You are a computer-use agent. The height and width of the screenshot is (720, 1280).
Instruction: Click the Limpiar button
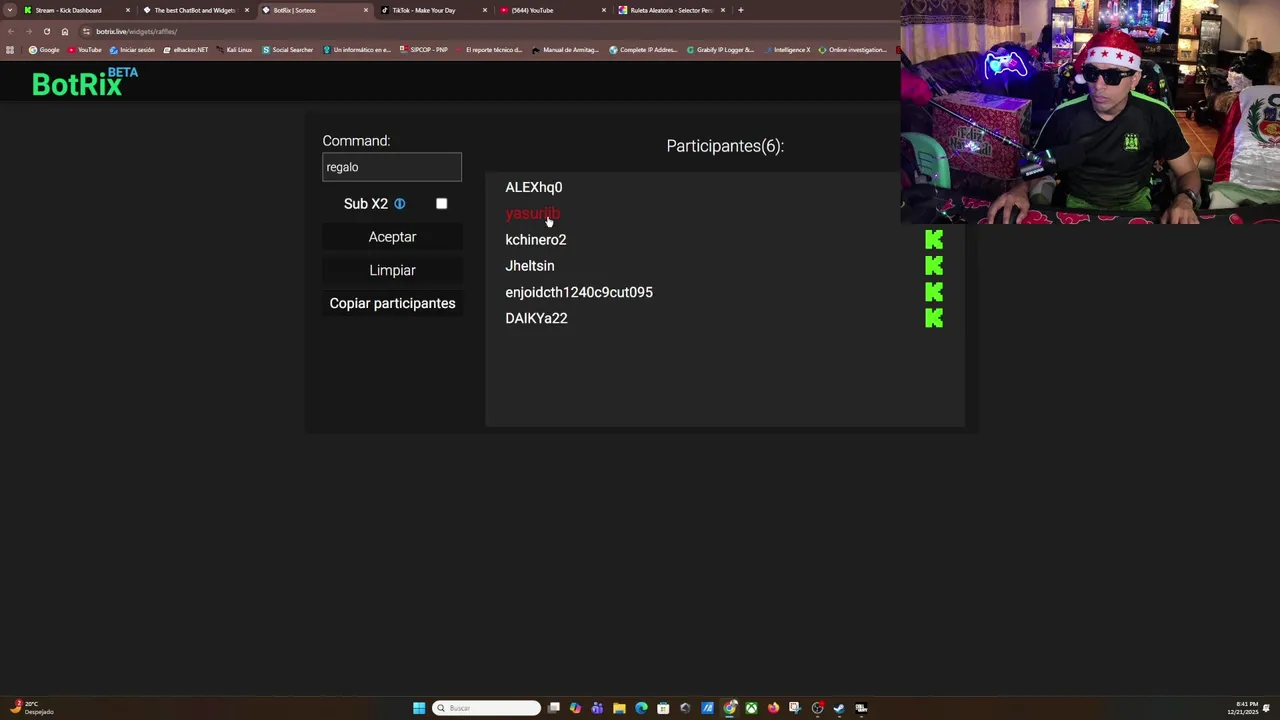(x=392, y=270)
